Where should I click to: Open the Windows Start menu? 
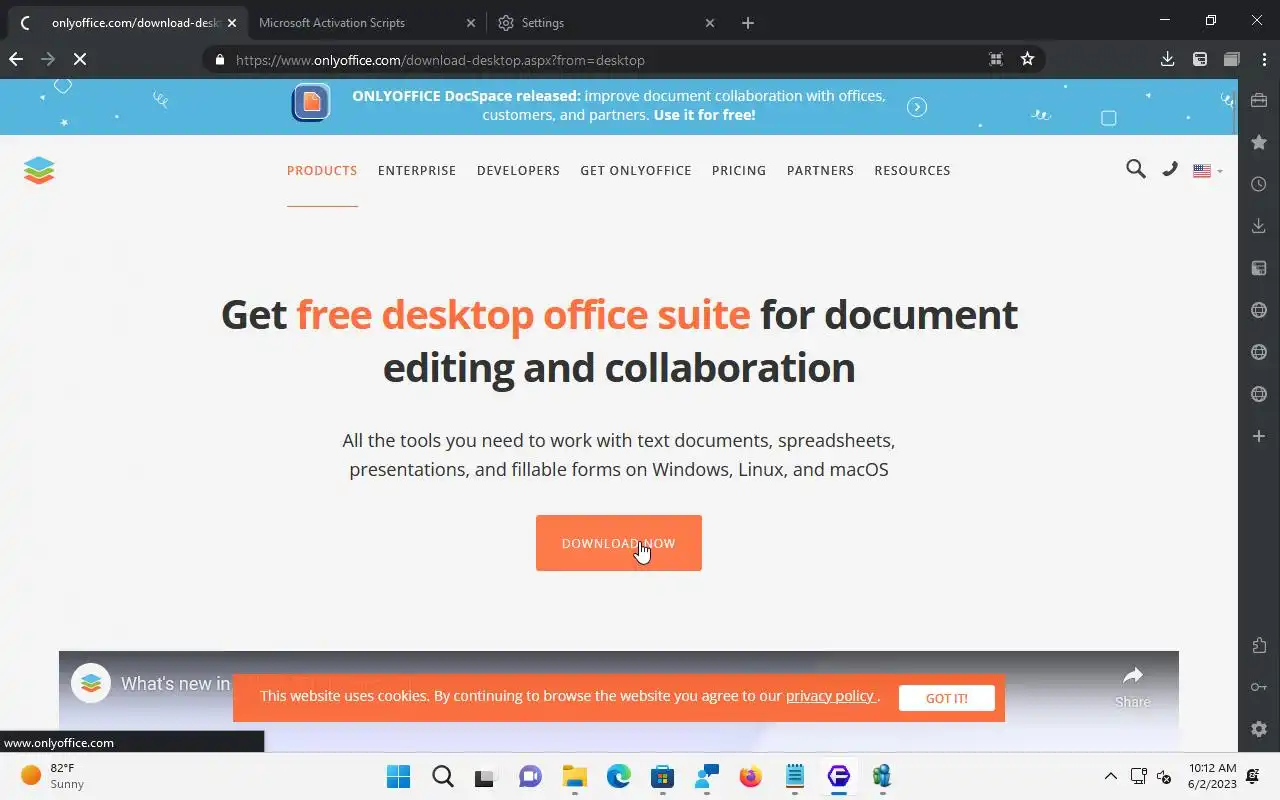[x=398, y=776]
